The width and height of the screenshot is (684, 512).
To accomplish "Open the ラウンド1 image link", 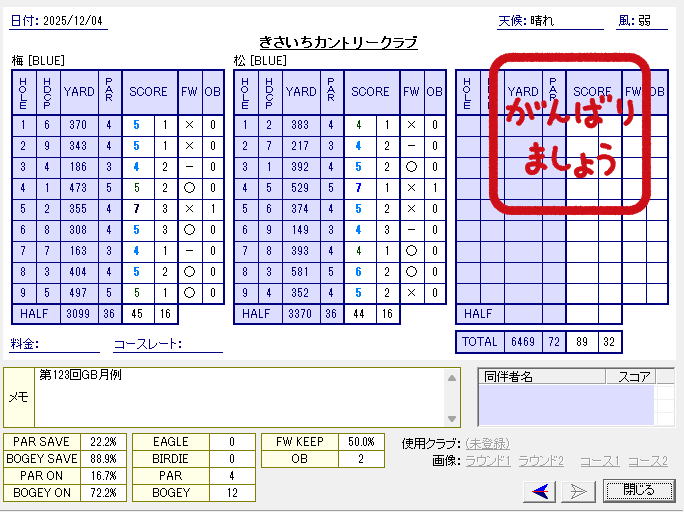I will point(489,461).
